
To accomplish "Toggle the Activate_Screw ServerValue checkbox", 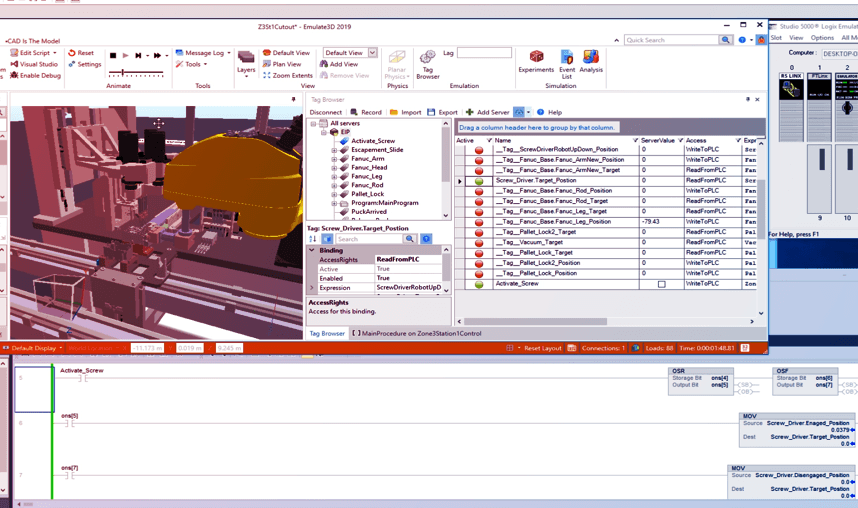I will [x=661, y=284].
